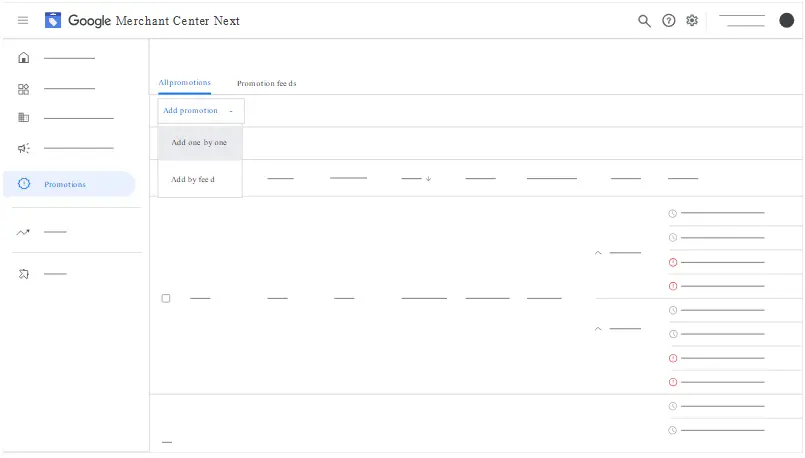
Task: Switch to the Promotion feeds tab
Action: [x=266, y=83]
